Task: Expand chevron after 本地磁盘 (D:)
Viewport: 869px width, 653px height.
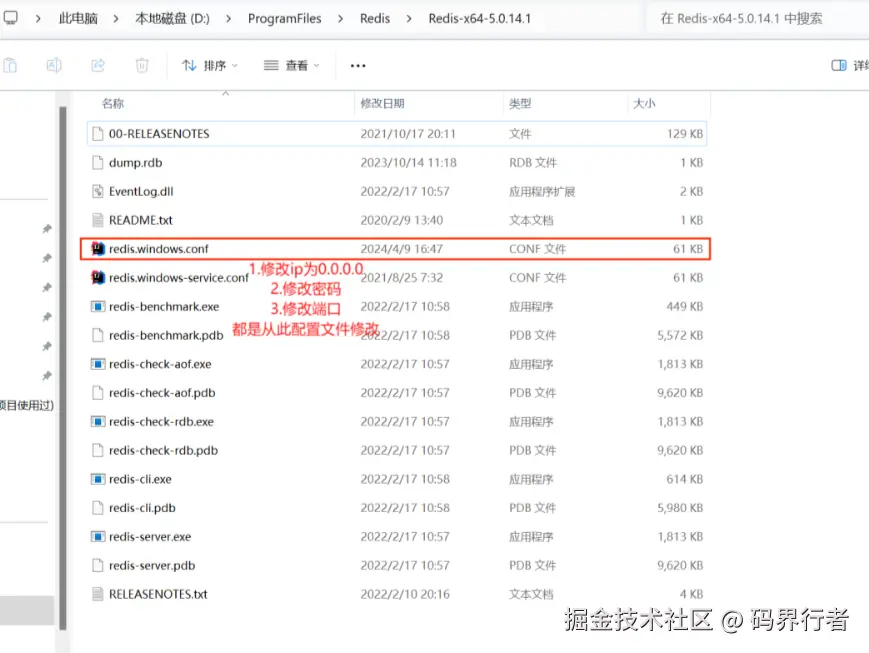Action: 228,18
